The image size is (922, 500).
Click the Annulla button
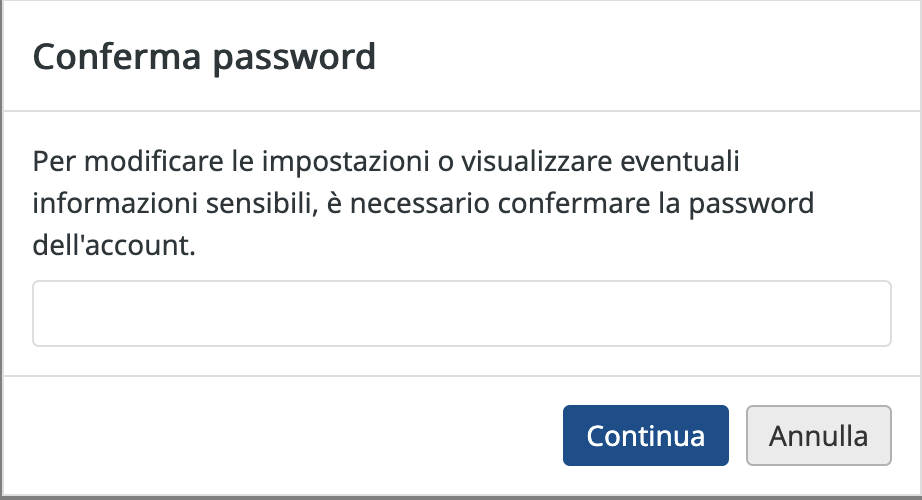click(x=819, y=435)
